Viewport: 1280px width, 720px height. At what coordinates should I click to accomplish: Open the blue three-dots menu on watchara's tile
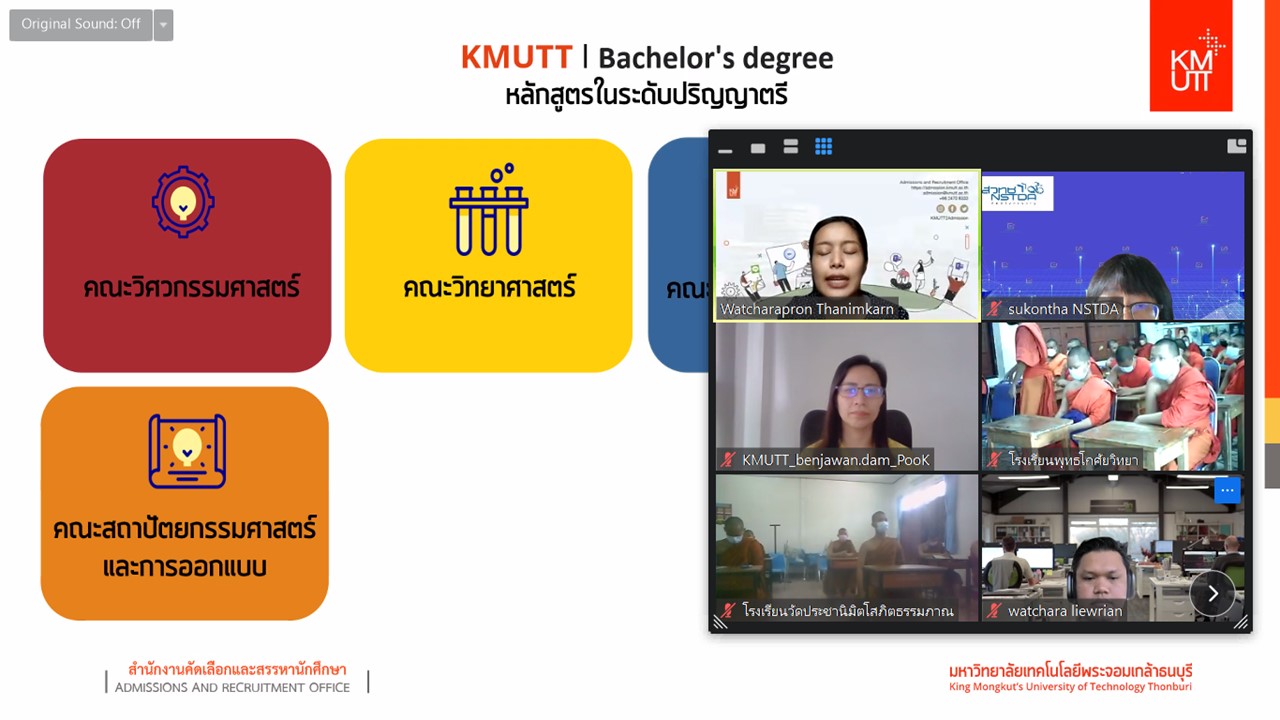coord(1227,490)
